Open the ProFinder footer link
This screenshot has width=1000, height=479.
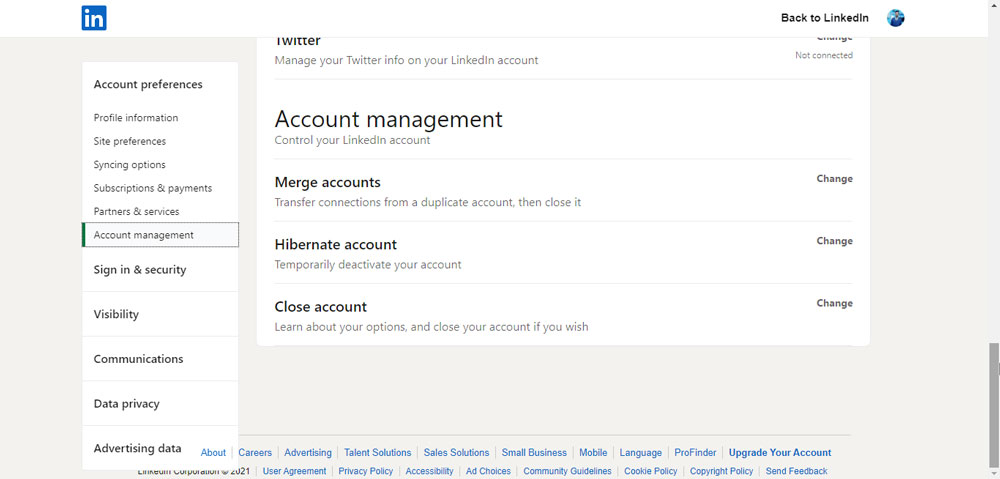click(x=696, y=453)
